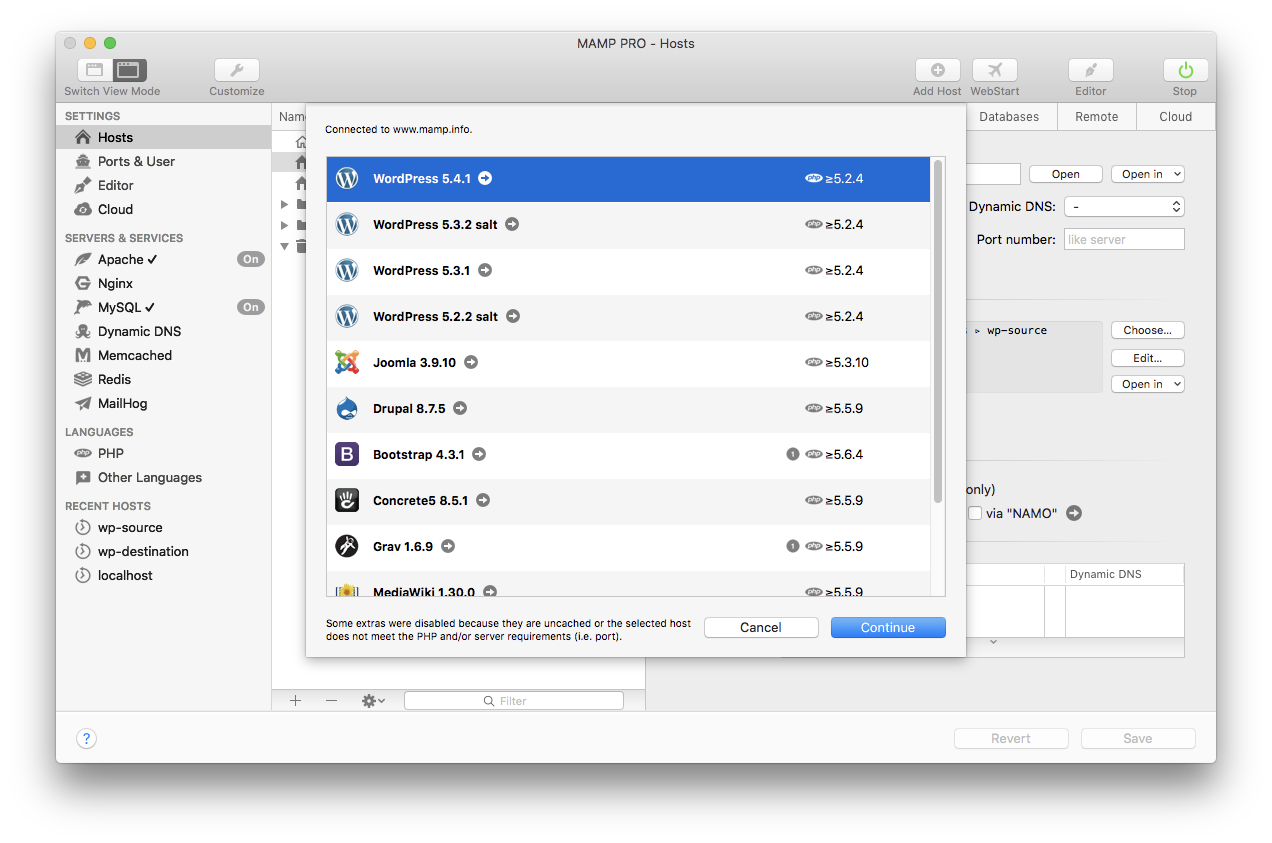Open Nginx in the sidebar
Image resolution: width=1272 pixels, height=843 pixels.
[164, 284]
